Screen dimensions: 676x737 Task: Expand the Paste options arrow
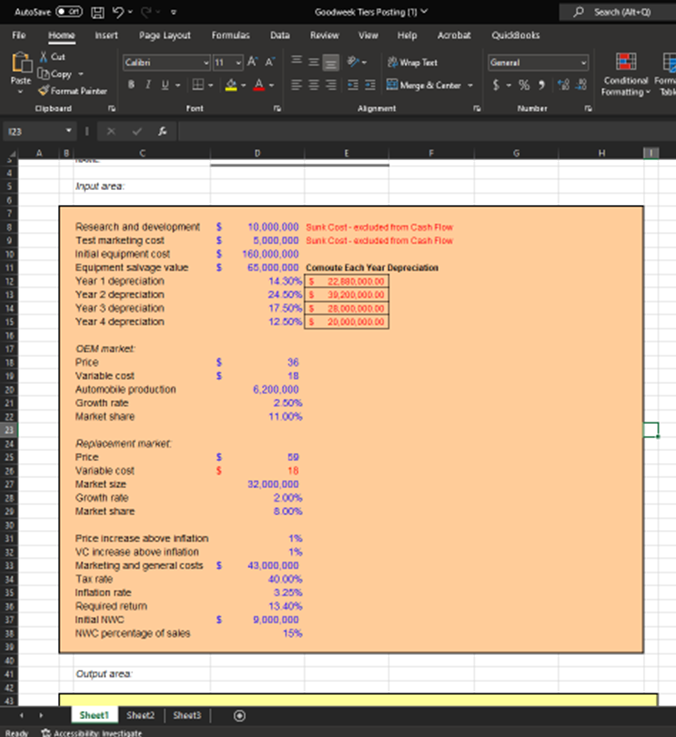pos(21,92)
